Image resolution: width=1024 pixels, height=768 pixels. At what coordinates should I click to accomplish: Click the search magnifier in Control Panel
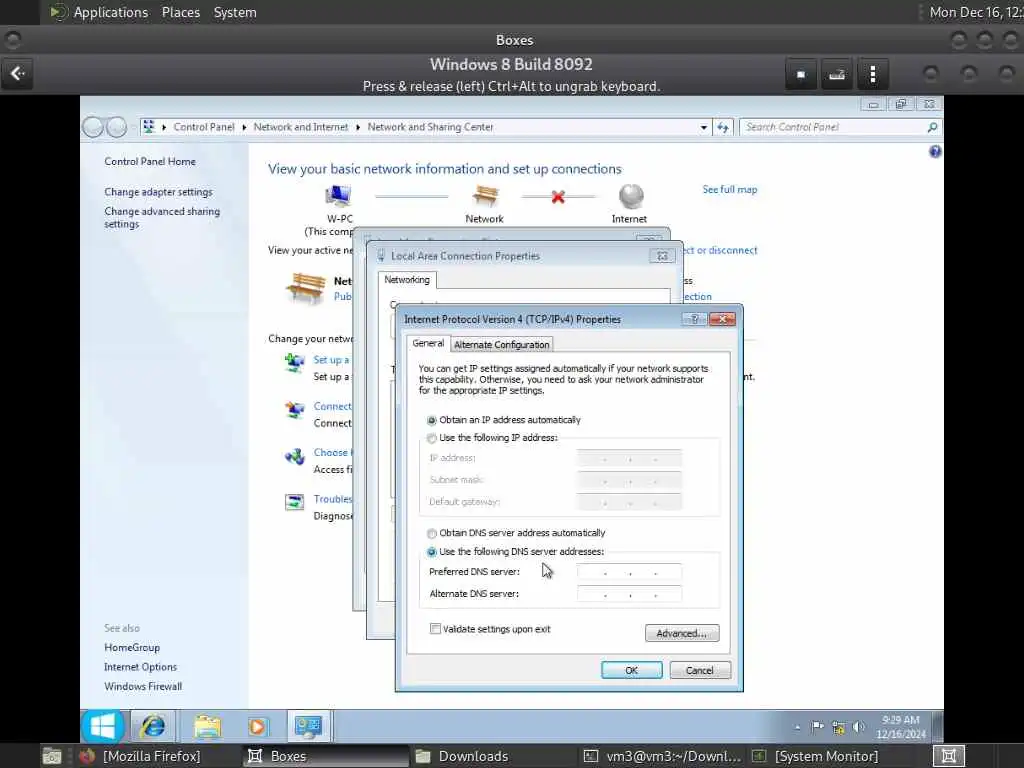coord(932,127)
